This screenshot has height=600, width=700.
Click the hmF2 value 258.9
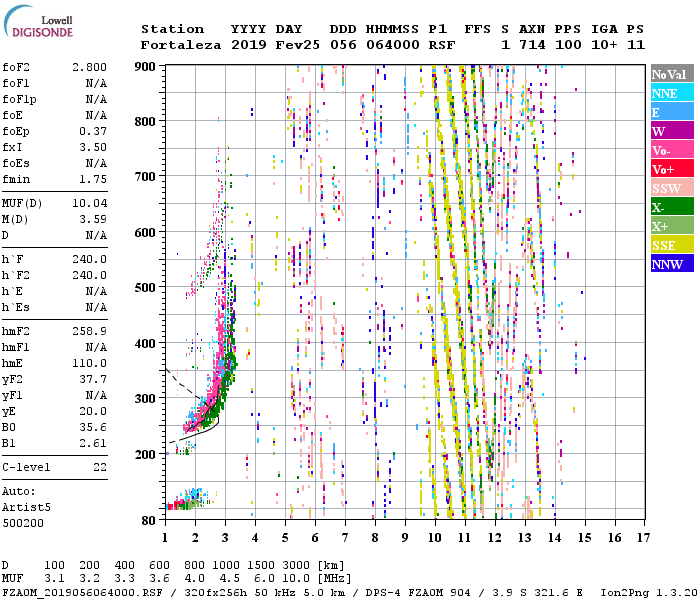(90, 331)
